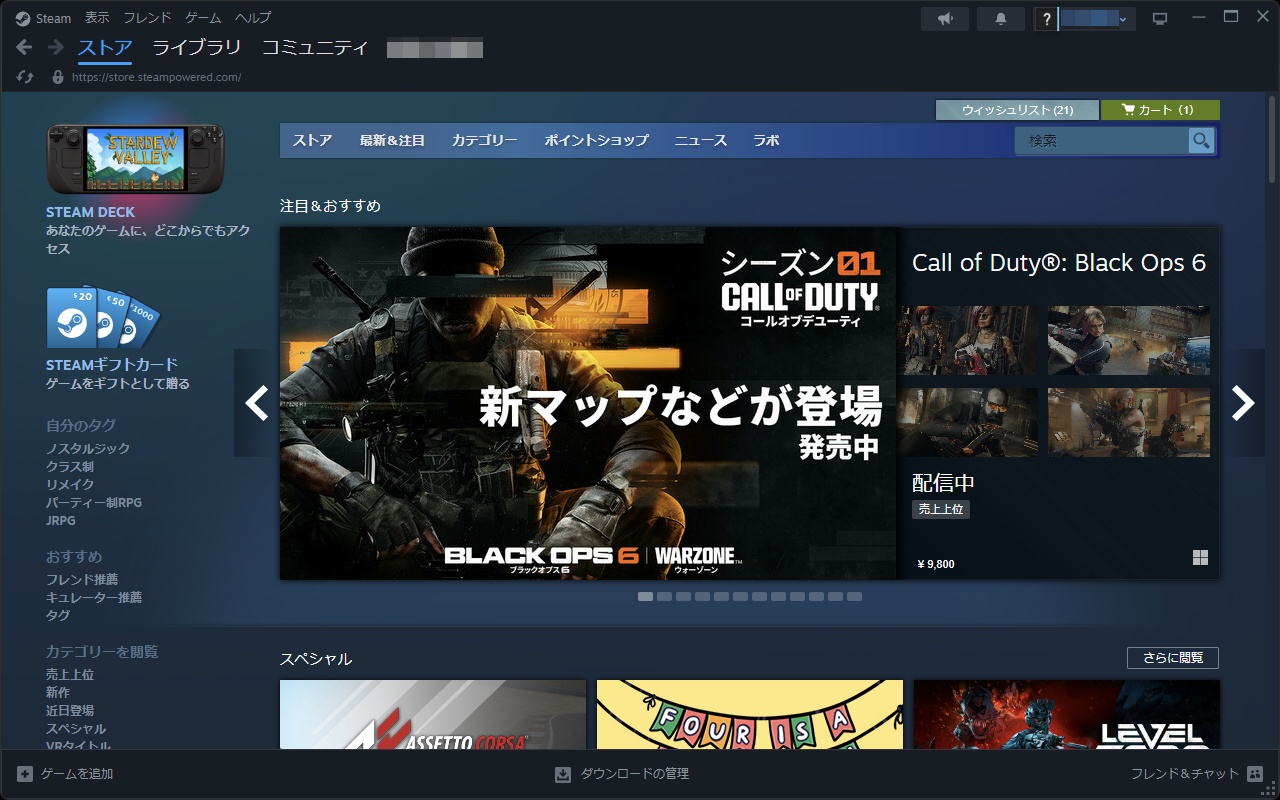Screen dimensions: 1280x800
Task: Open the ウィッシュリスト (21) button
Action: click(x=1019, y=110)
